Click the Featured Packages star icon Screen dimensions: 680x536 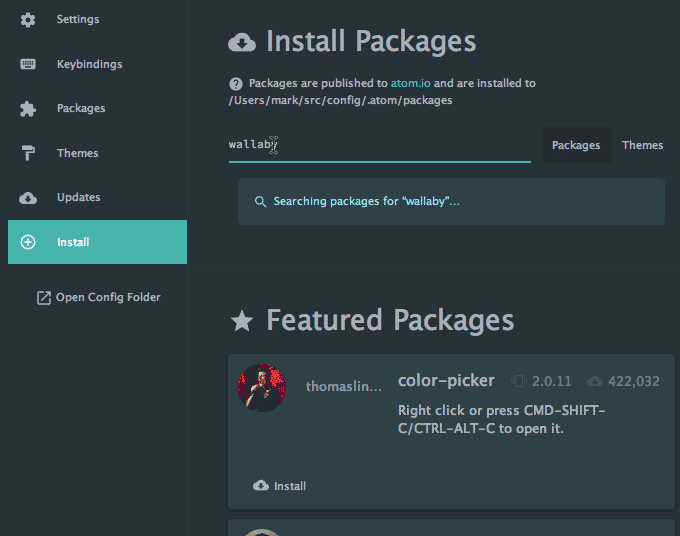click(242, 321)
